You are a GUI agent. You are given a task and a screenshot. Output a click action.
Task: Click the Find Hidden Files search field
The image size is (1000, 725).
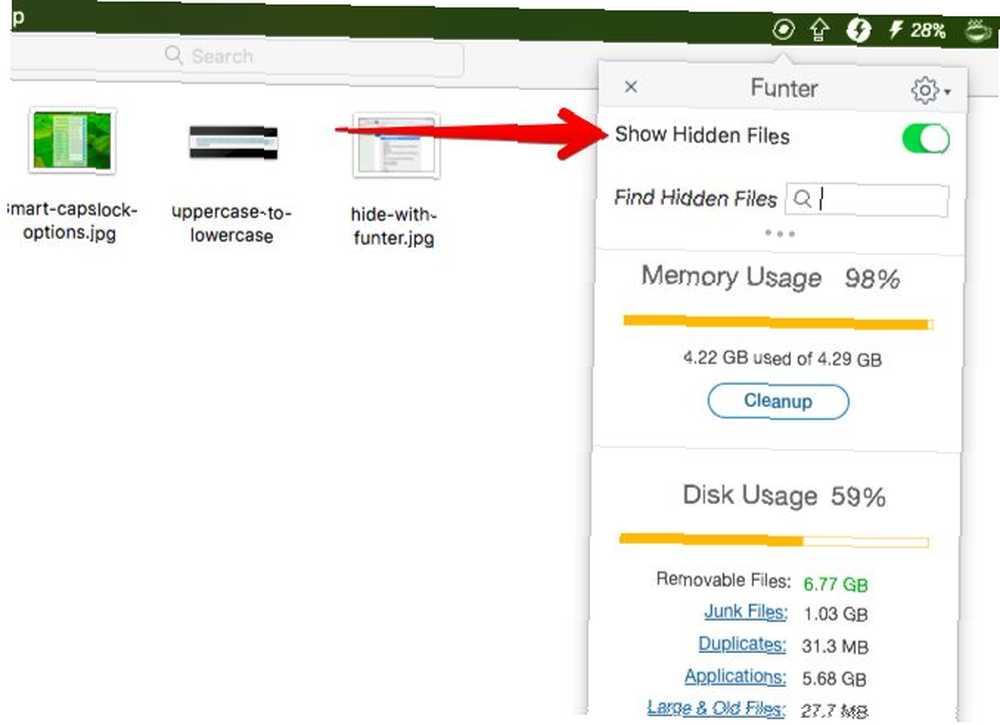pos(867,200)
